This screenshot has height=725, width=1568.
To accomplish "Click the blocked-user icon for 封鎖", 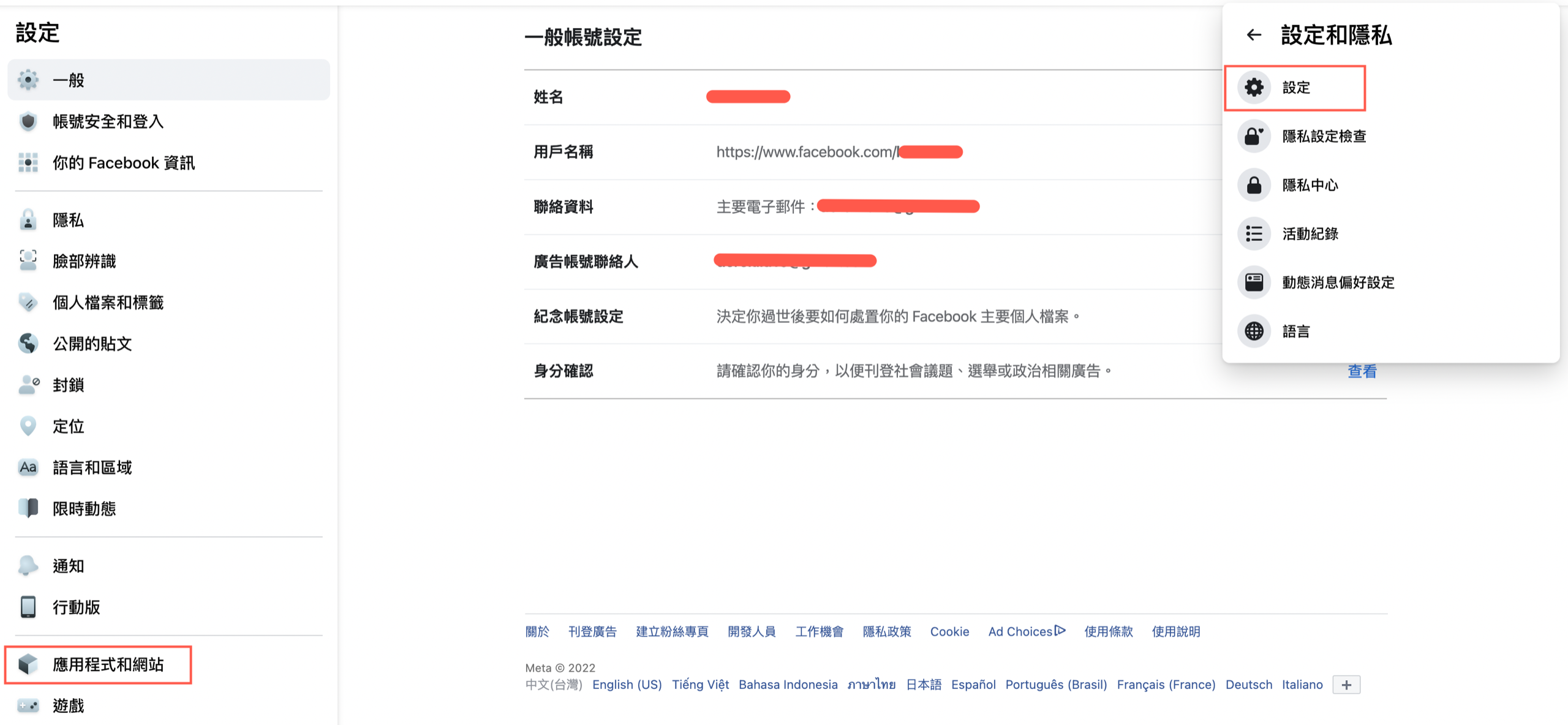I will click(28, 385).
